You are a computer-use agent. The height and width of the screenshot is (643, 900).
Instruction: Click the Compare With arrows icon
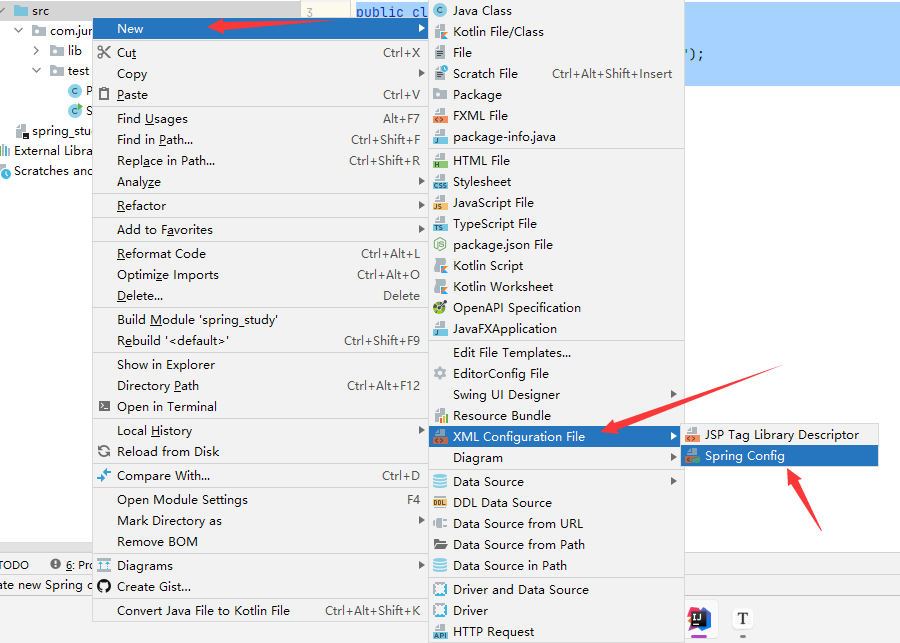pyautogui.click(x=104, y=475)
